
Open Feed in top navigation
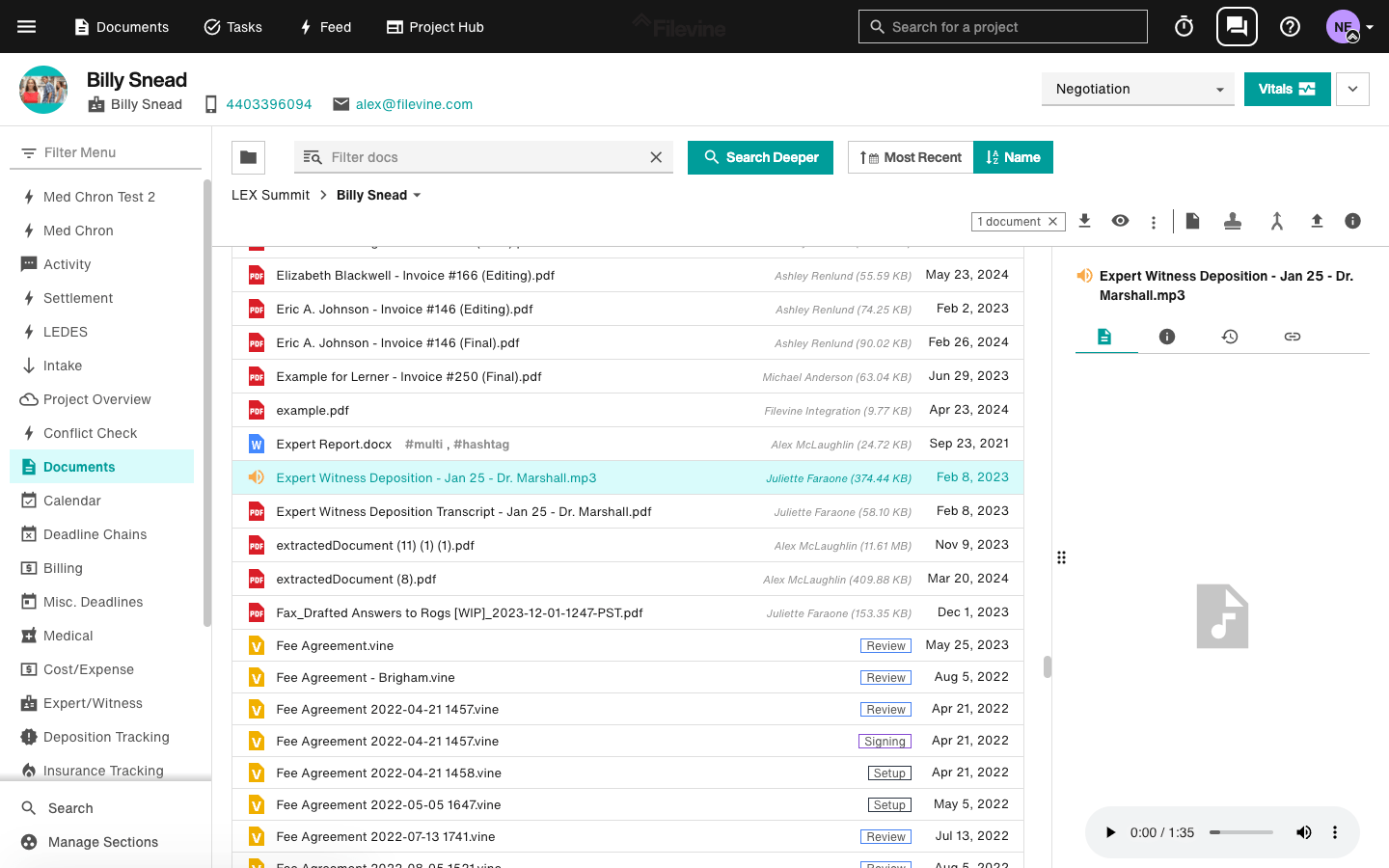[x=325, y=27]
